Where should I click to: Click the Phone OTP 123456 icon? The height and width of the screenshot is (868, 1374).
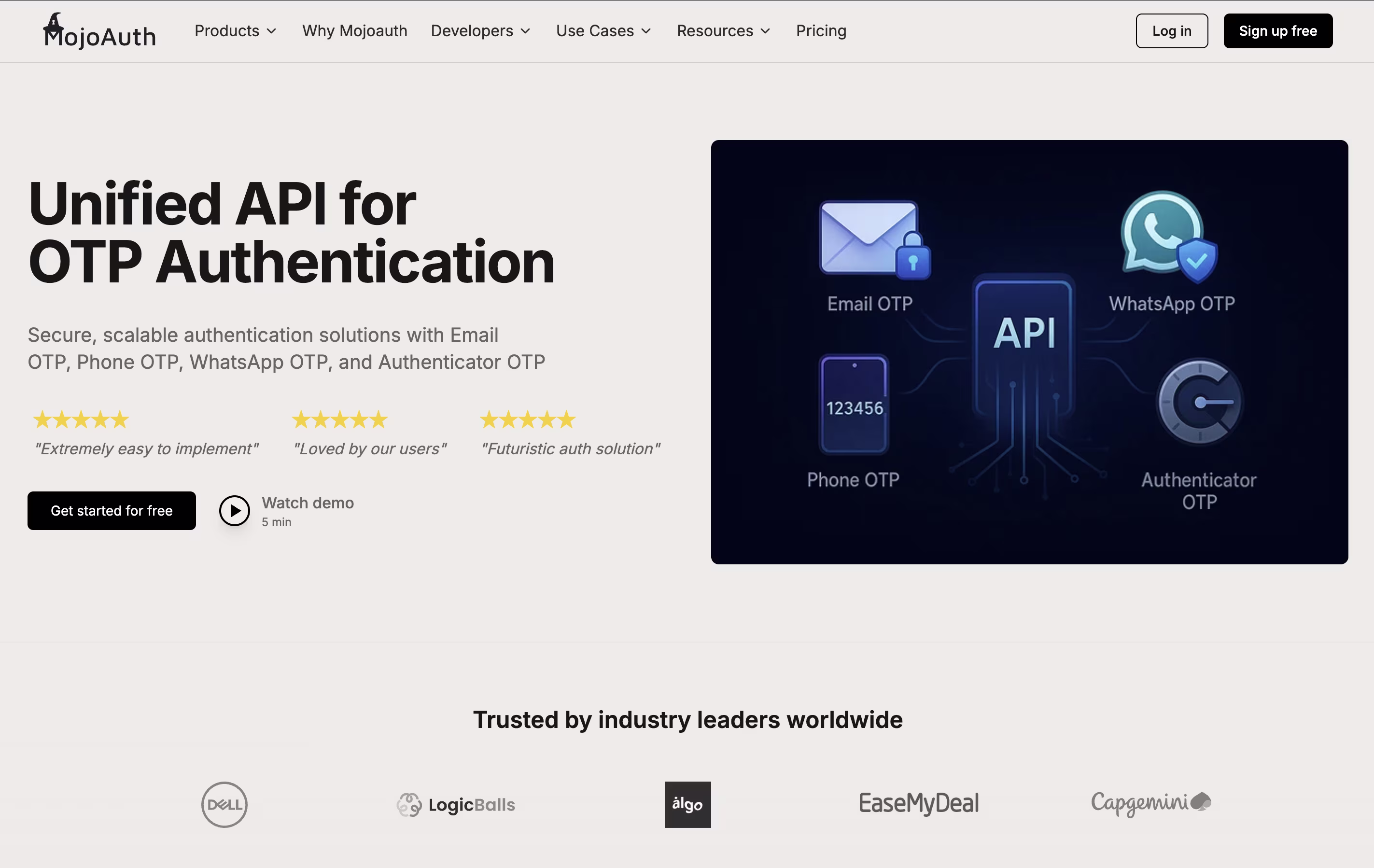854,405
